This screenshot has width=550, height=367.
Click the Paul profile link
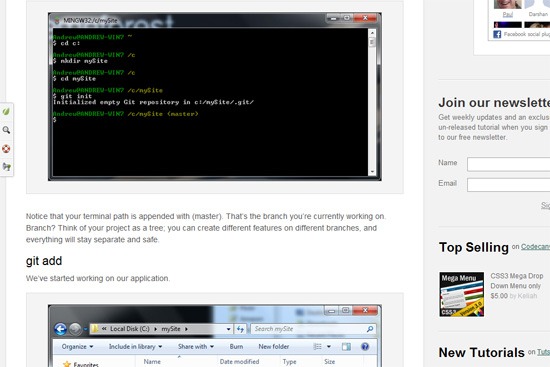point(508,14)
